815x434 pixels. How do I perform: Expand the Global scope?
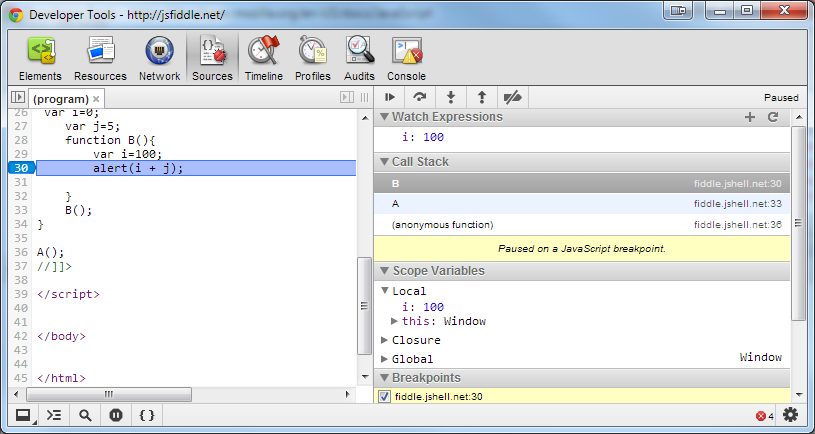pyautogui.click(x=385, y=359)
